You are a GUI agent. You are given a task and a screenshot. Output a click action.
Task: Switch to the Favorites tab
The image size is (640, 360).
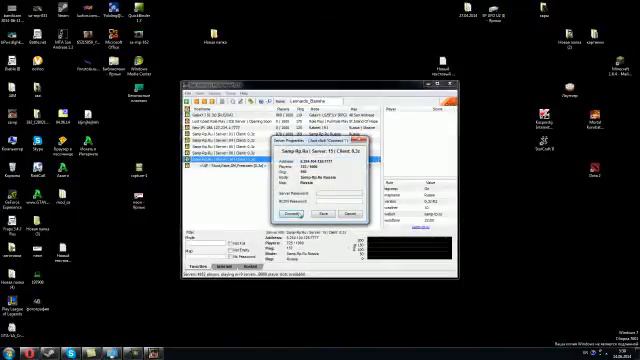(198, 267)
